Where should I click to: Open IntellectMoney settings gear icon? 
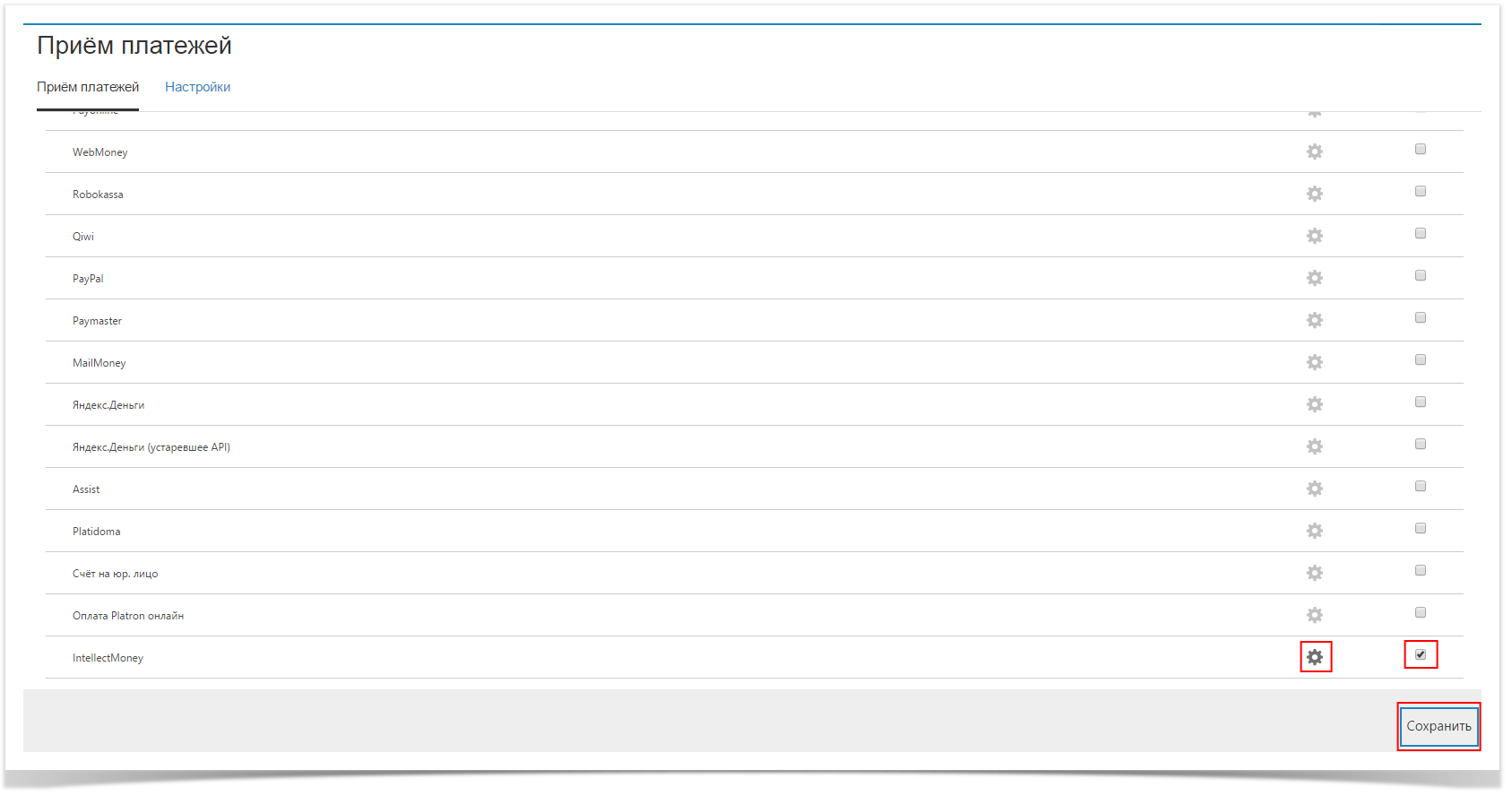click(1314, 657)
